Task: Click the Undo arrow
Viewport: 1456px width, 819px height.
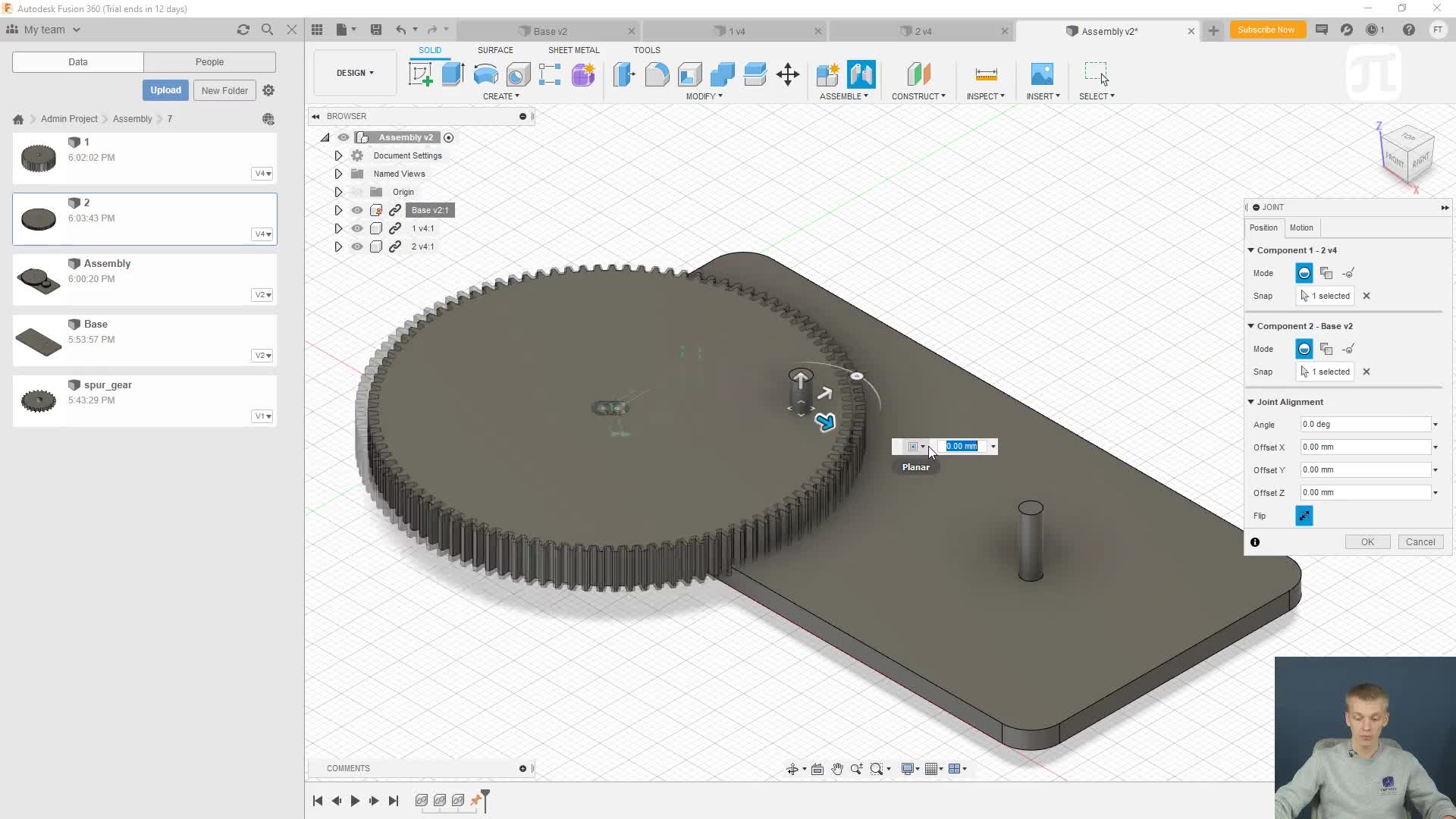Action: coord(400,30)
